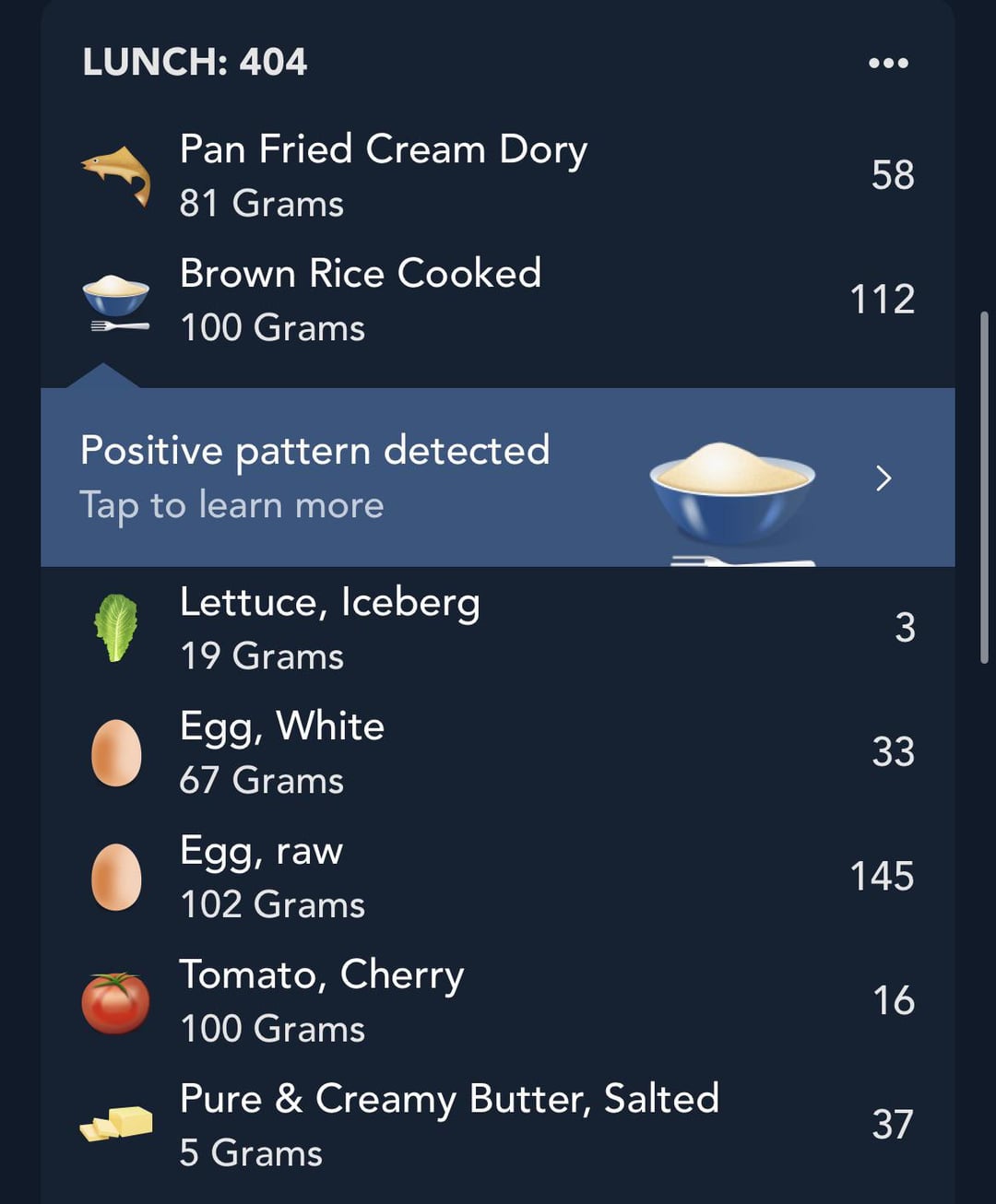Tap the lettuce leaf icon

click(x=116, y=628)
